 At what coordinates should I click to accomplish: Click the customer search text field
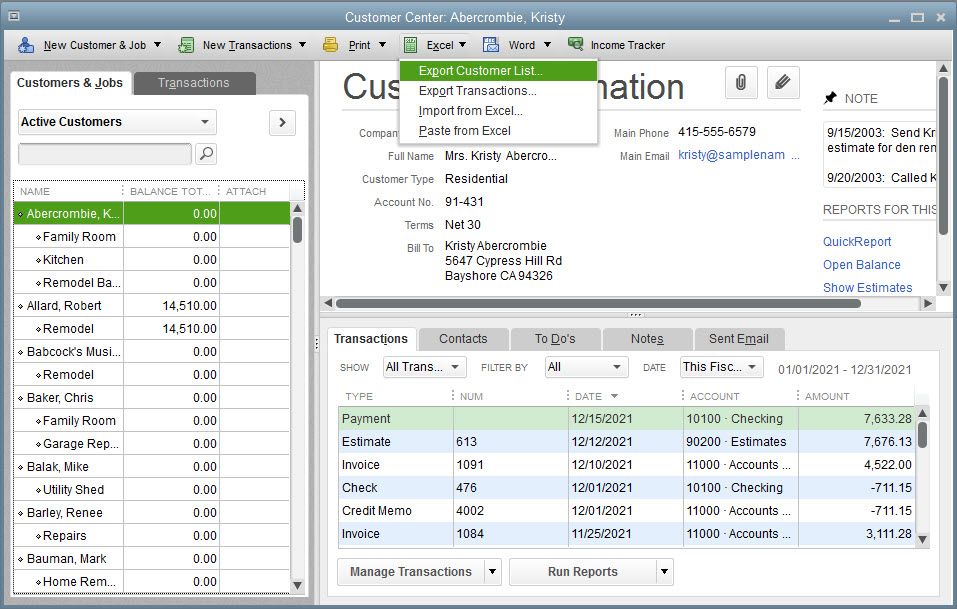click(x=105, y=154)
